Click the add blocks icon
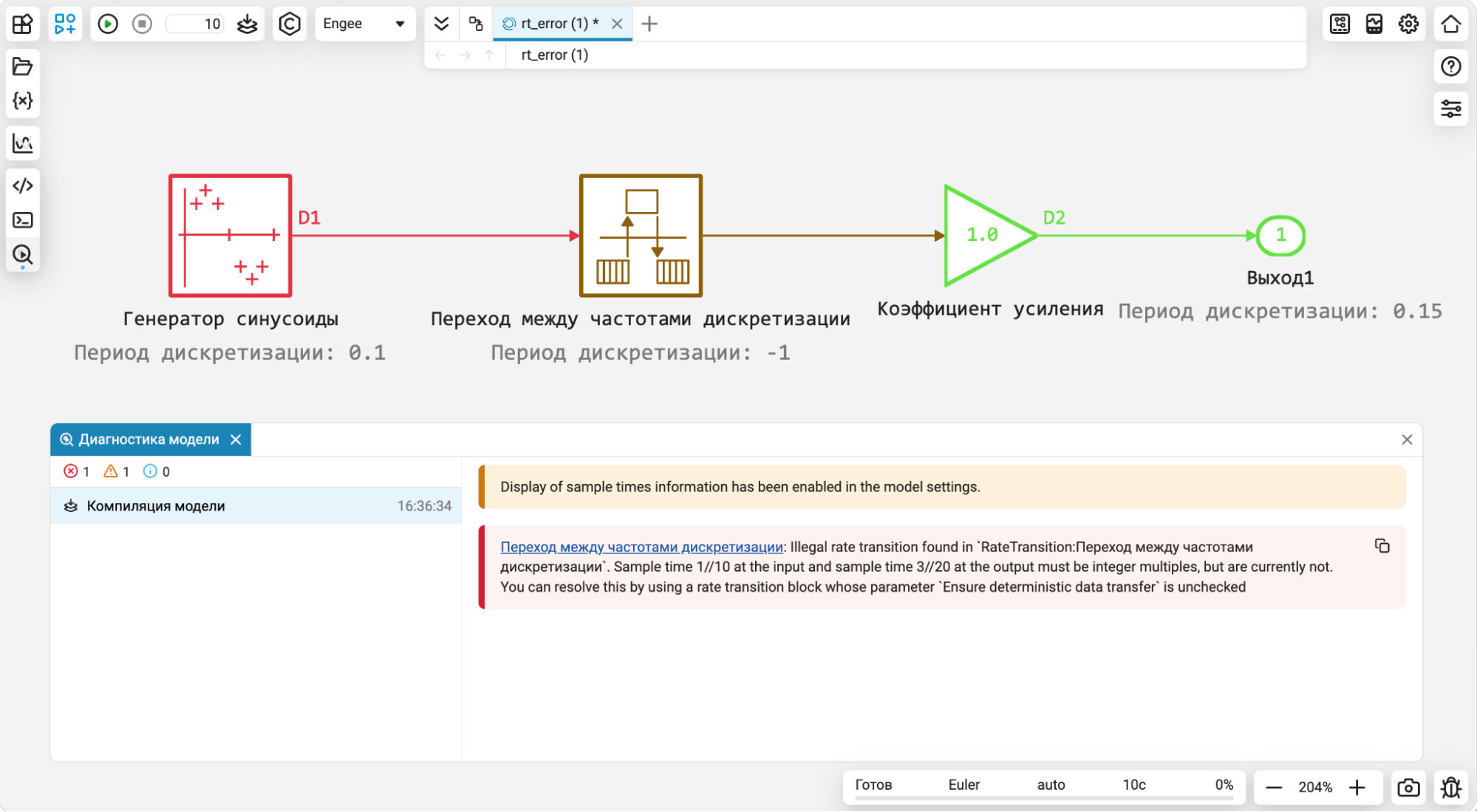Image resolution: width=1477 pixels, height=812 pixels. 65,24
